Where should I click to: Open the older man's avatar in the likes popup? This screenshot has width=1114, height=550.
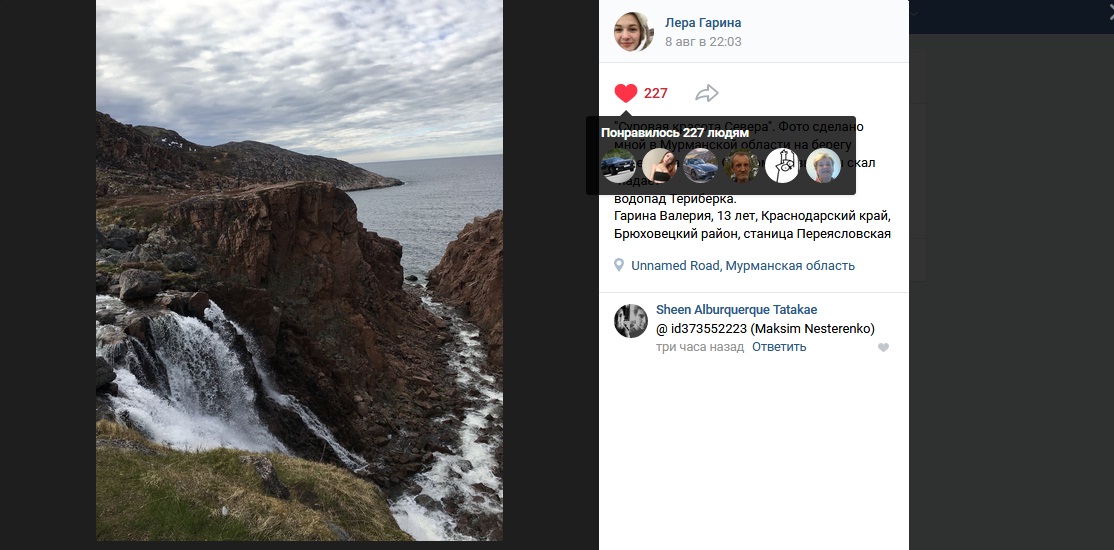click(x=741, y=166)
